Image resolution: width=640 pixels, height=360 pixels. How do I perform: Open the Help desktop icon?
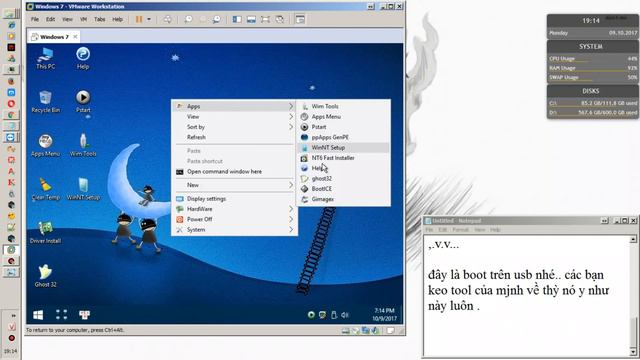tap(83, 58)
